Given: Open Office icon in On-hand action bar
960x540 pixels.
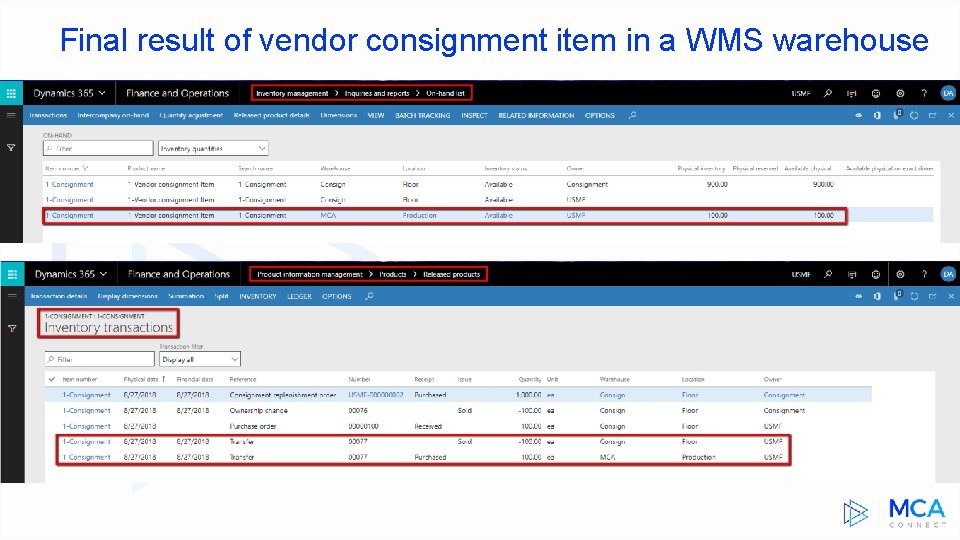Looking at the screenshot, I should coord(877,115).
